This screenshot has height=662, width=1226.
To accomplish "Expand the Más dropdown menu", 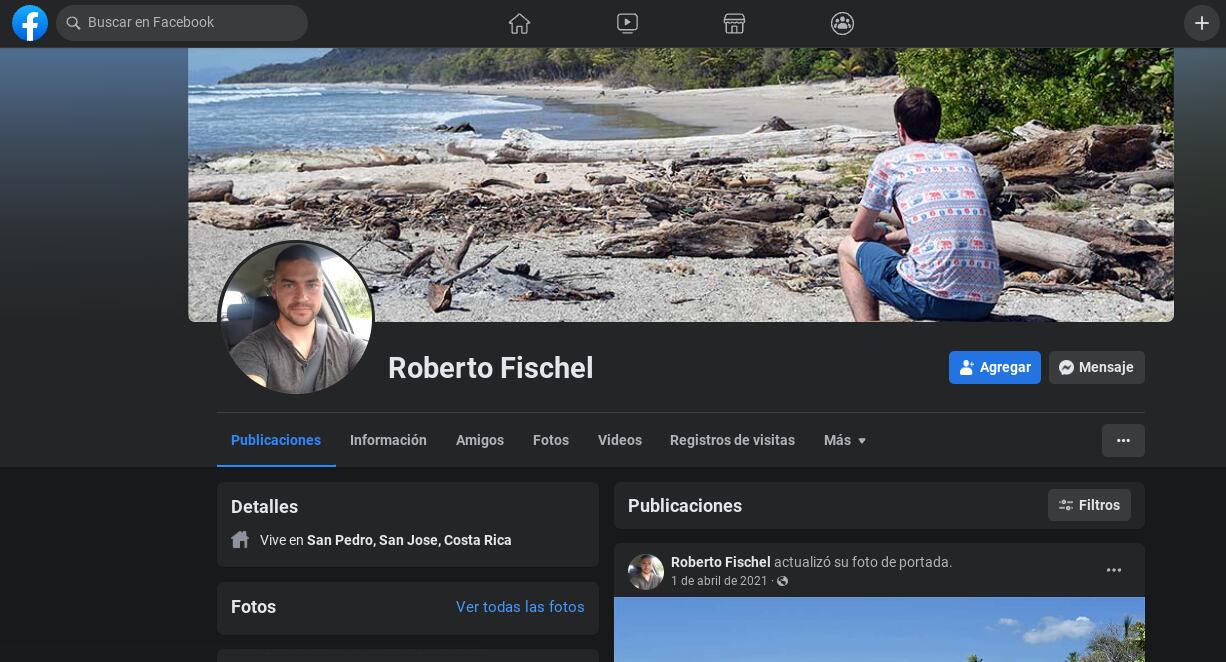I will 845,440.
